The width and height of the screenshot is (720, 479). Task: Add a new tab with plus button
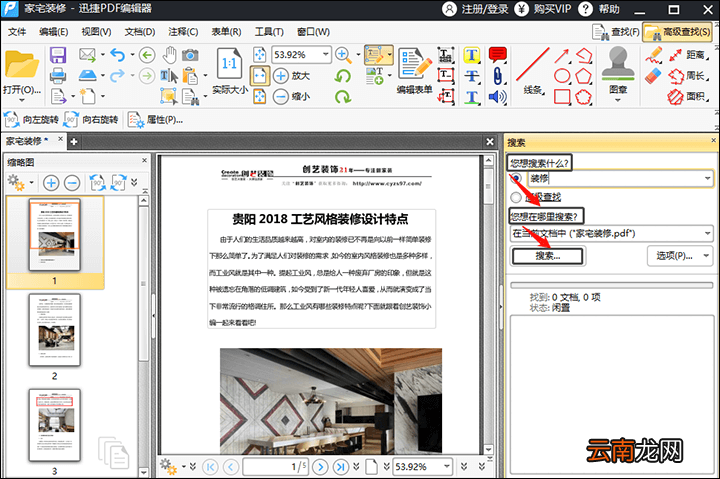(x=73, y=142)
